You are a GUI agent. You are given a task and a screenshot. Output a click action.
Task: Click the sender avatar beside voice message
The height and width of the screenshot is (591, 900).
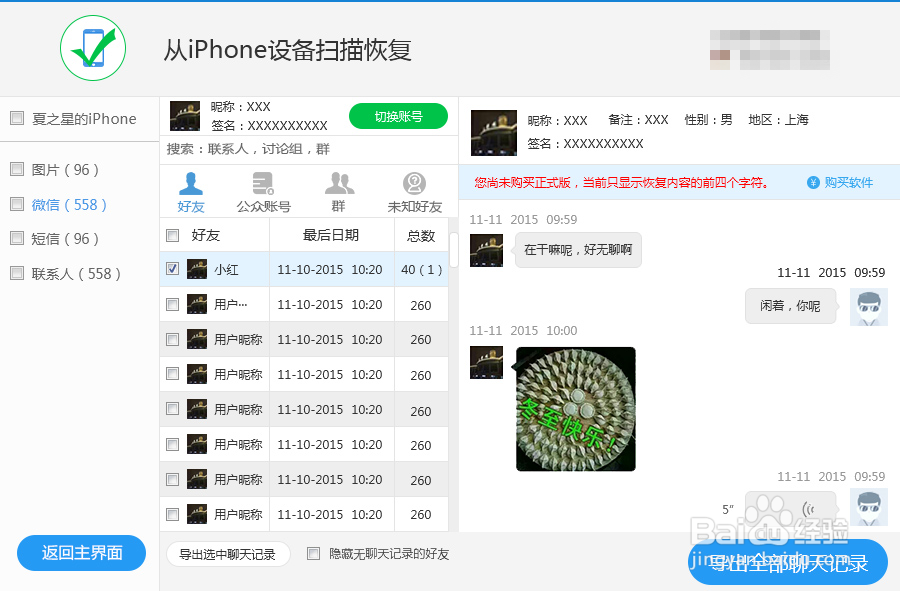tap(869, 507)
